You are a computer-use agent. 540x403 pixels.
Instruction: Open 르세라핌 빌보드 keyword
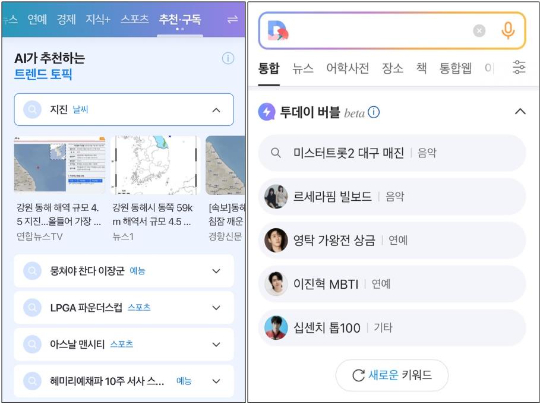[392, 196]
